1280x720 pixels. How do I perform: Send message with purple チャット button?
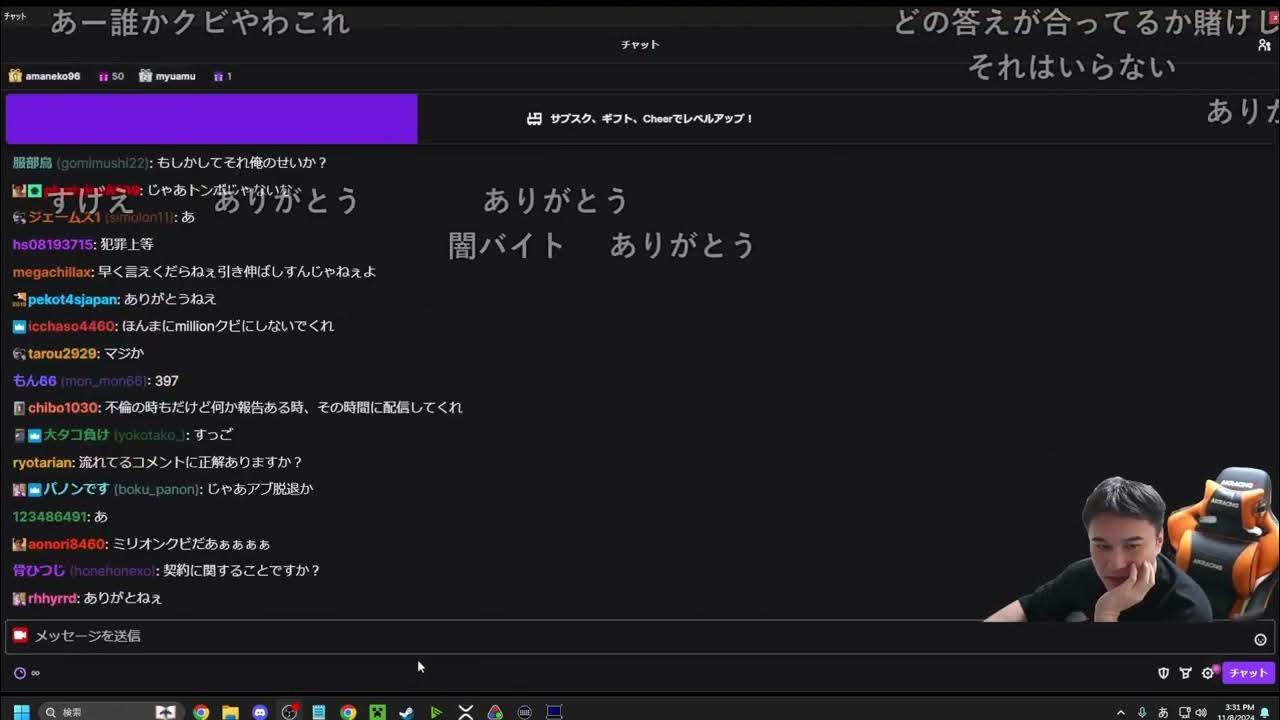[1248, 673]
